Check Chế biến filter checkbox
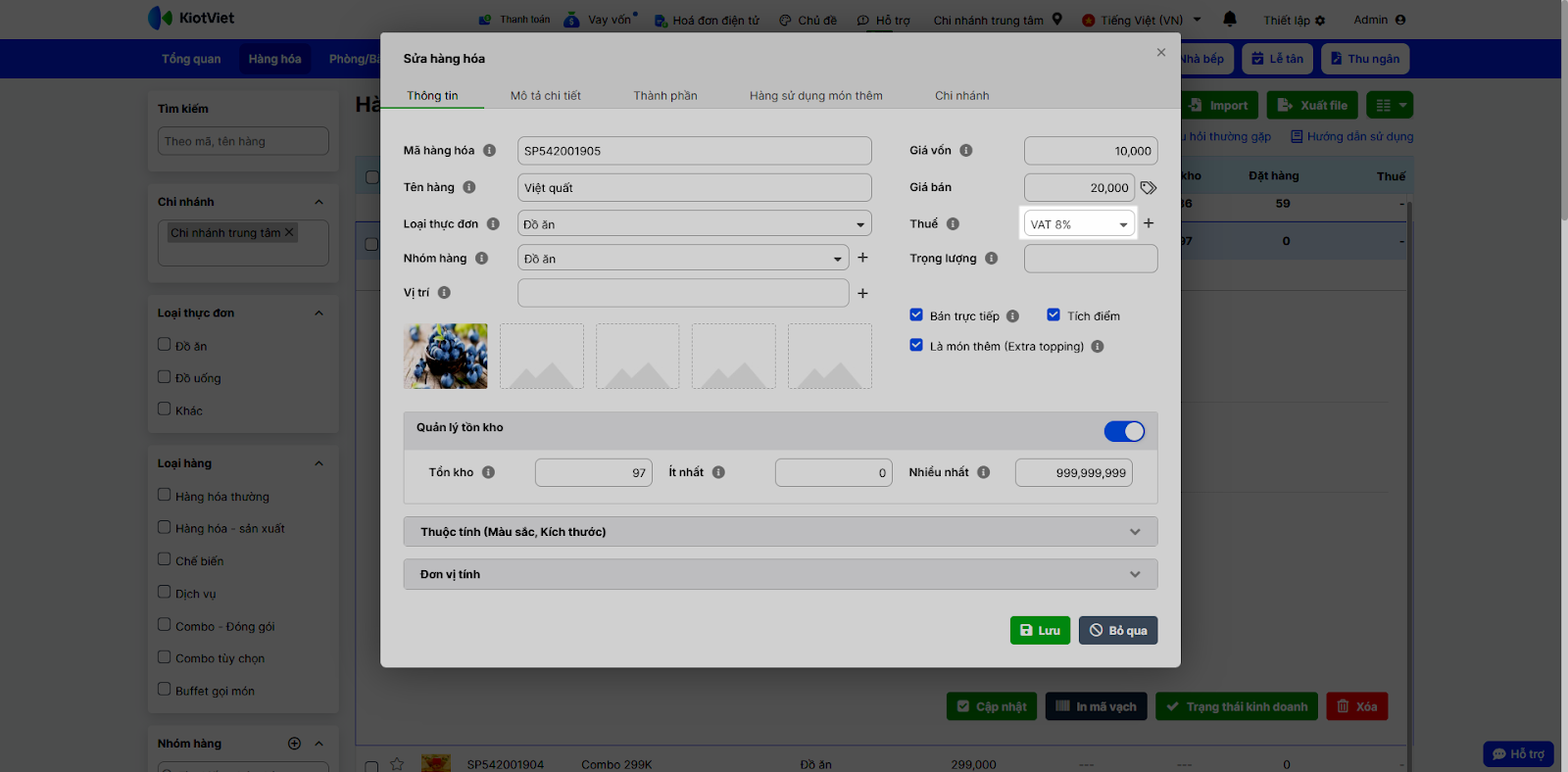 click(x=165, y=559)
